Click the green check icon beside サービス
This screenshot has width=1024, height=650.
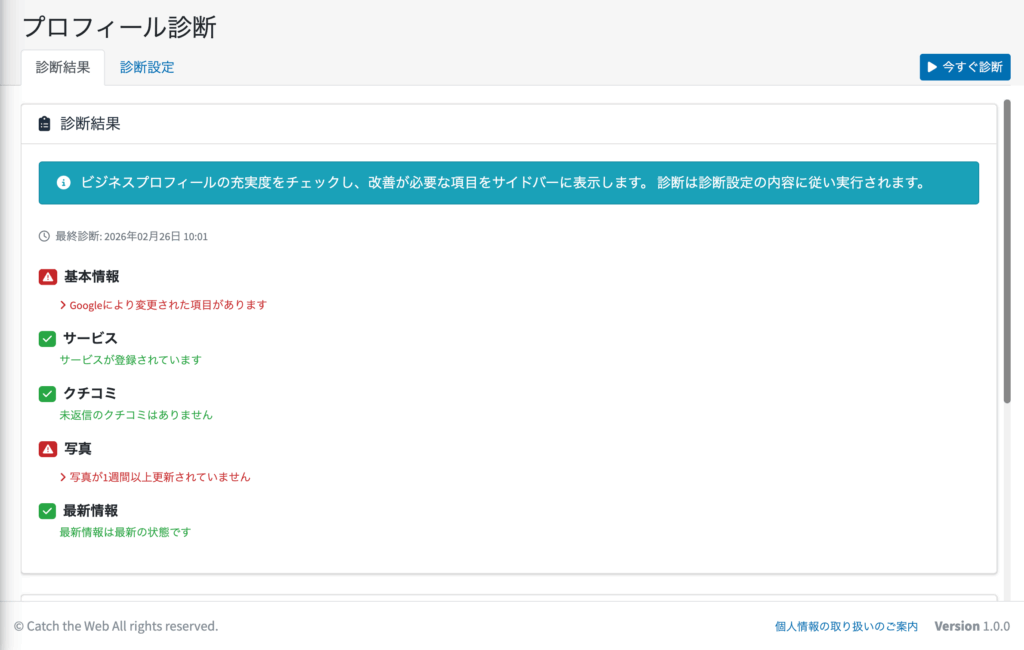[47, 339]
